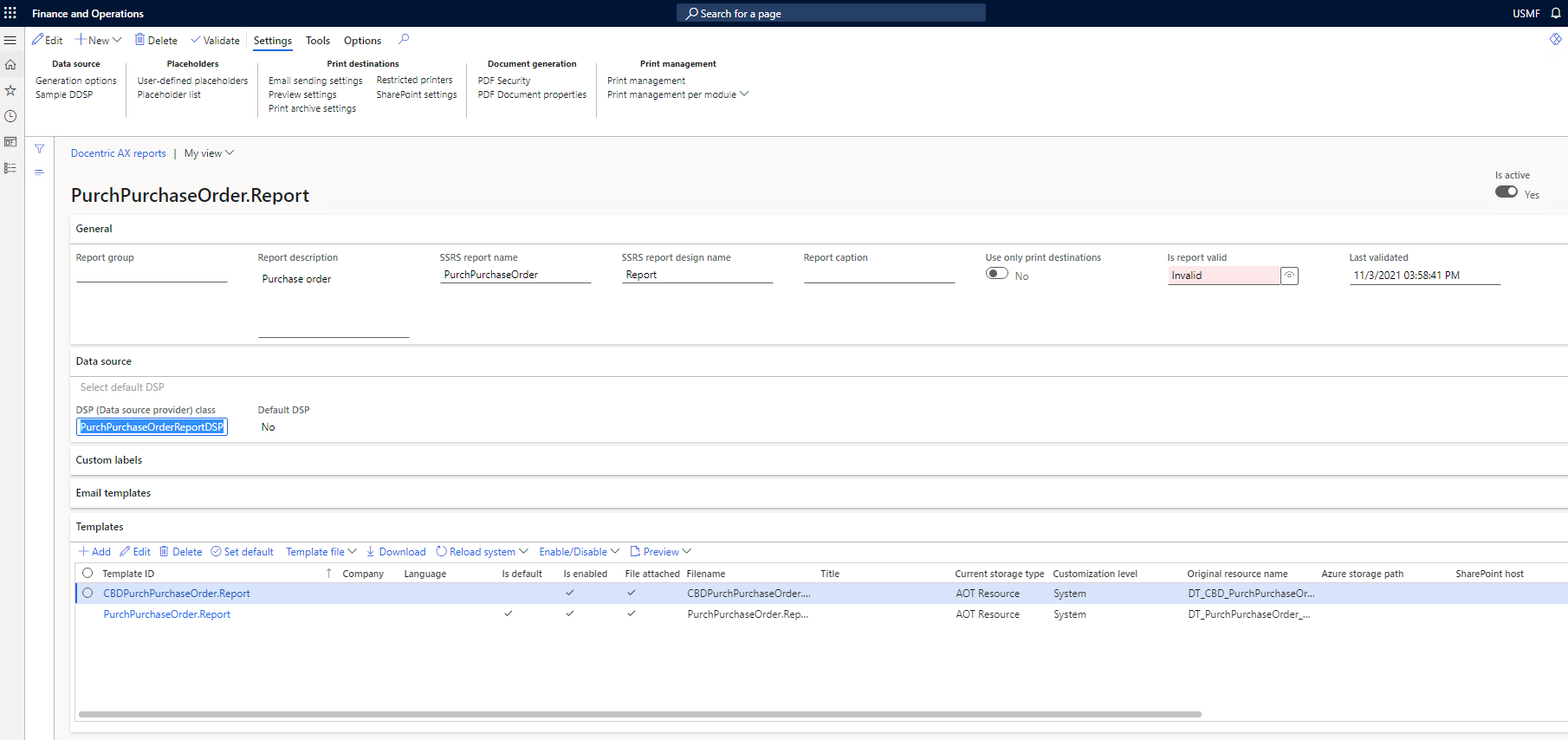Click the Search for a page box
Image resolution: width=1568 pixels, height=740 pixels.
(831, 13)
